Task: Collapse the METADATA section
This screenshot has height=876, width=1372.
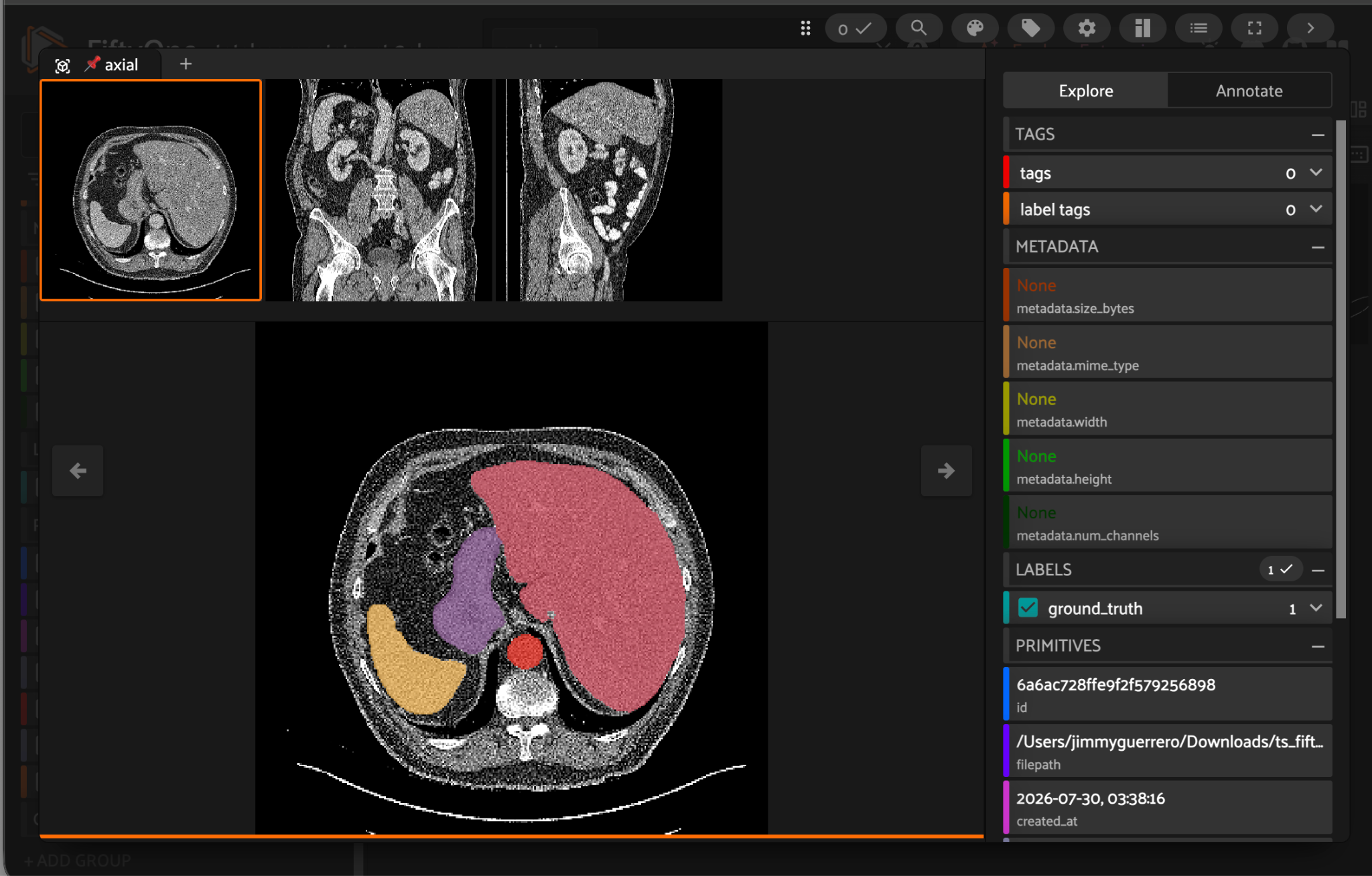Action: (1318, 247)
